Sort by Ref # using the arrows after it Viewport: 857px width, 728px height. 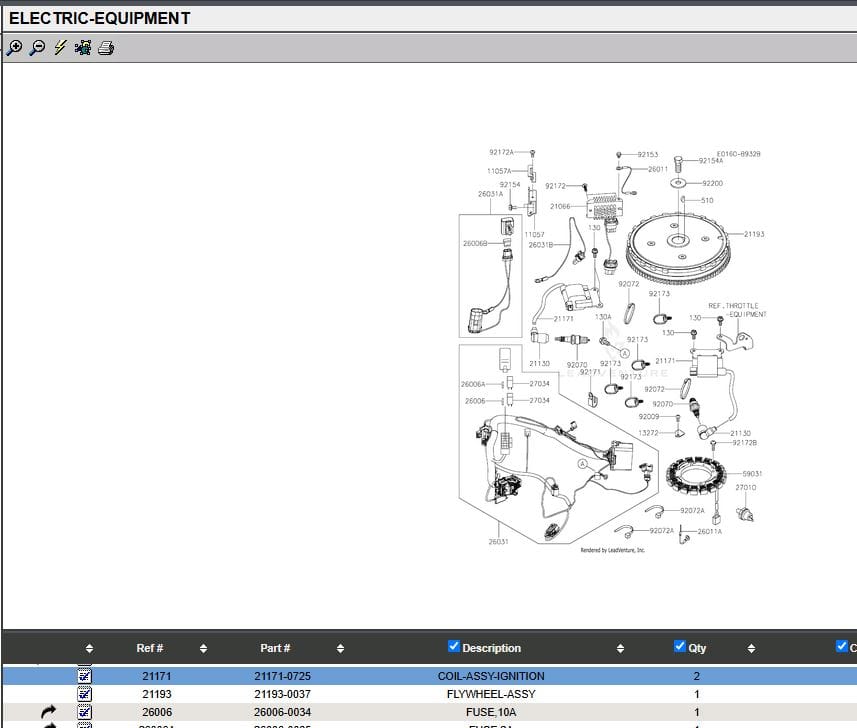(203, 648)
